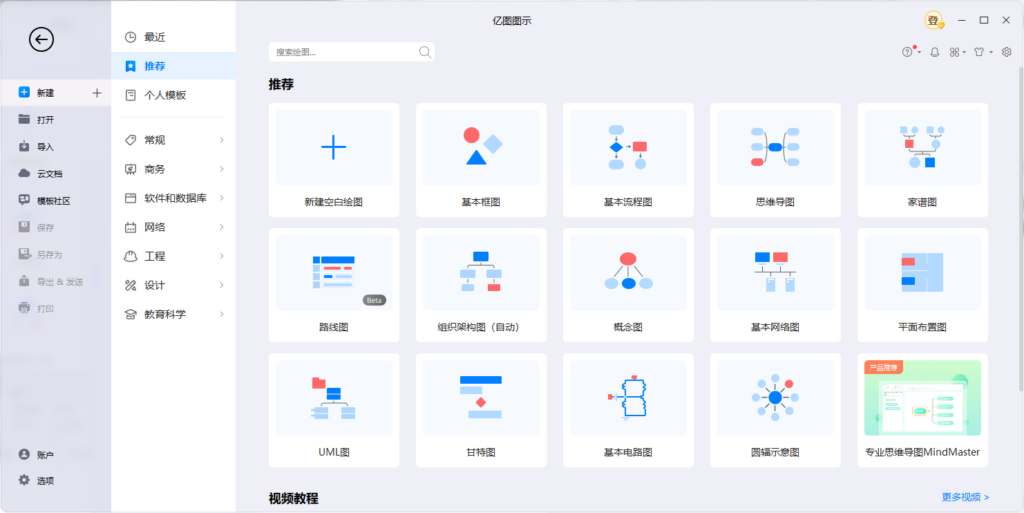This screenshot has height=513, width=1024.
Task: Choose the 基本电路图 circuit template
Action: (x=628, y=411)
